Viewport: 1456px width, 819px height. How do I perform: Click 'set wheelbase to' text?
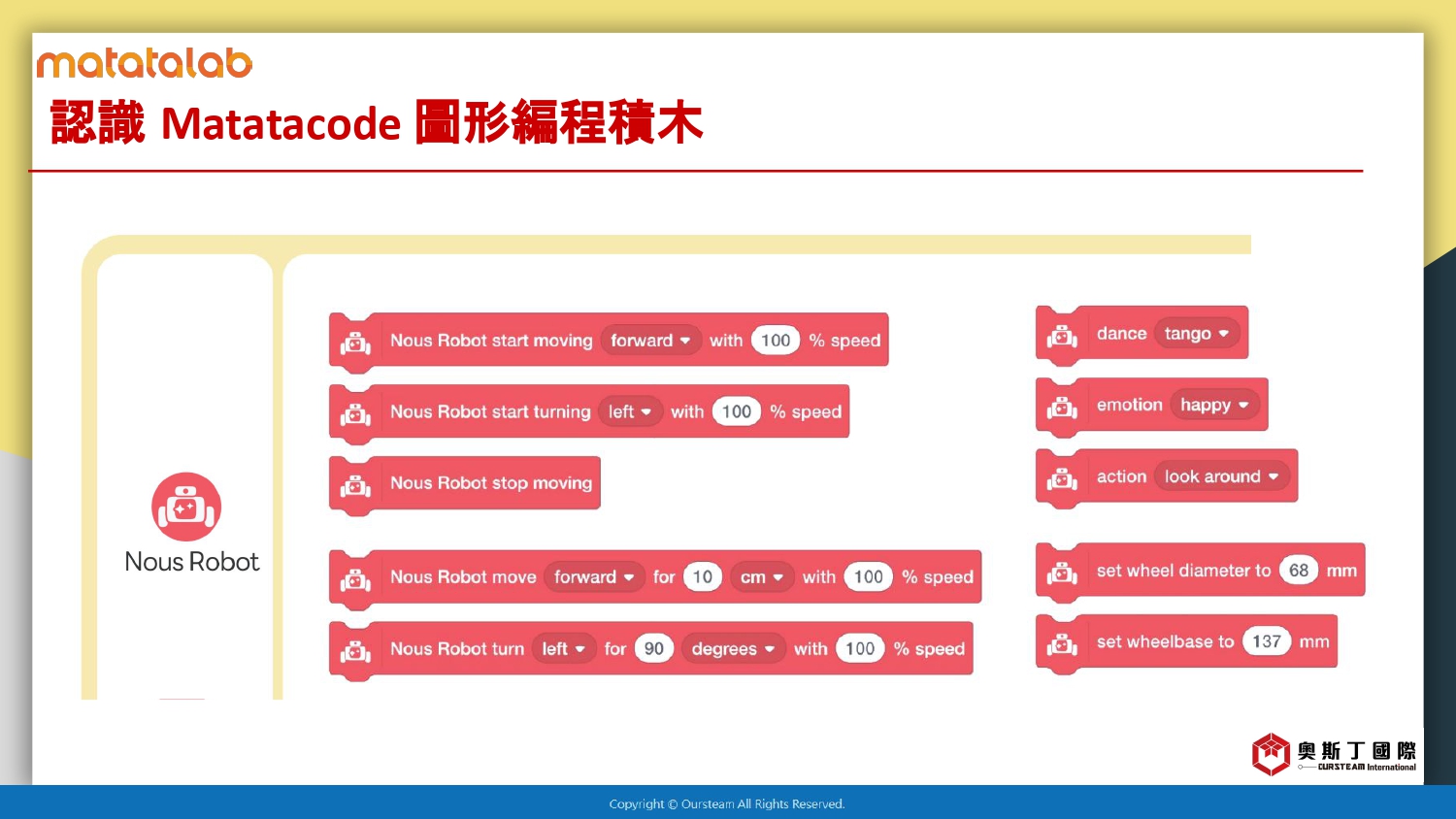click(x=1165, y=641)
